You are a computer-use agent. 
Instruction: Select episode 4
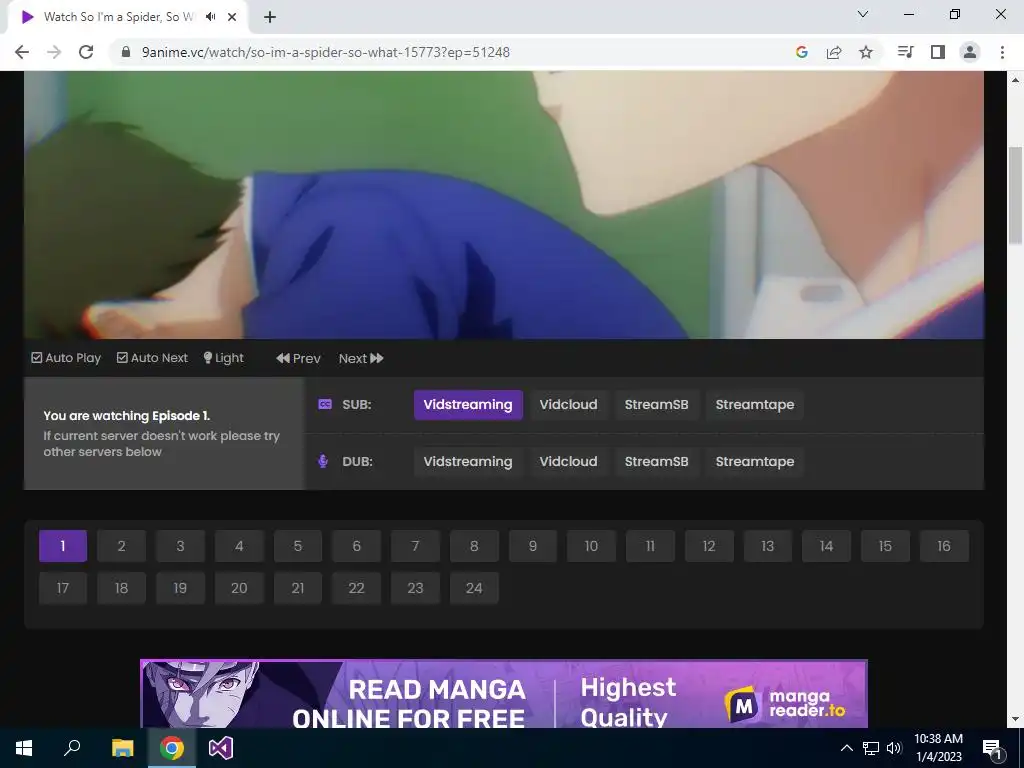(x=239, y=546)
